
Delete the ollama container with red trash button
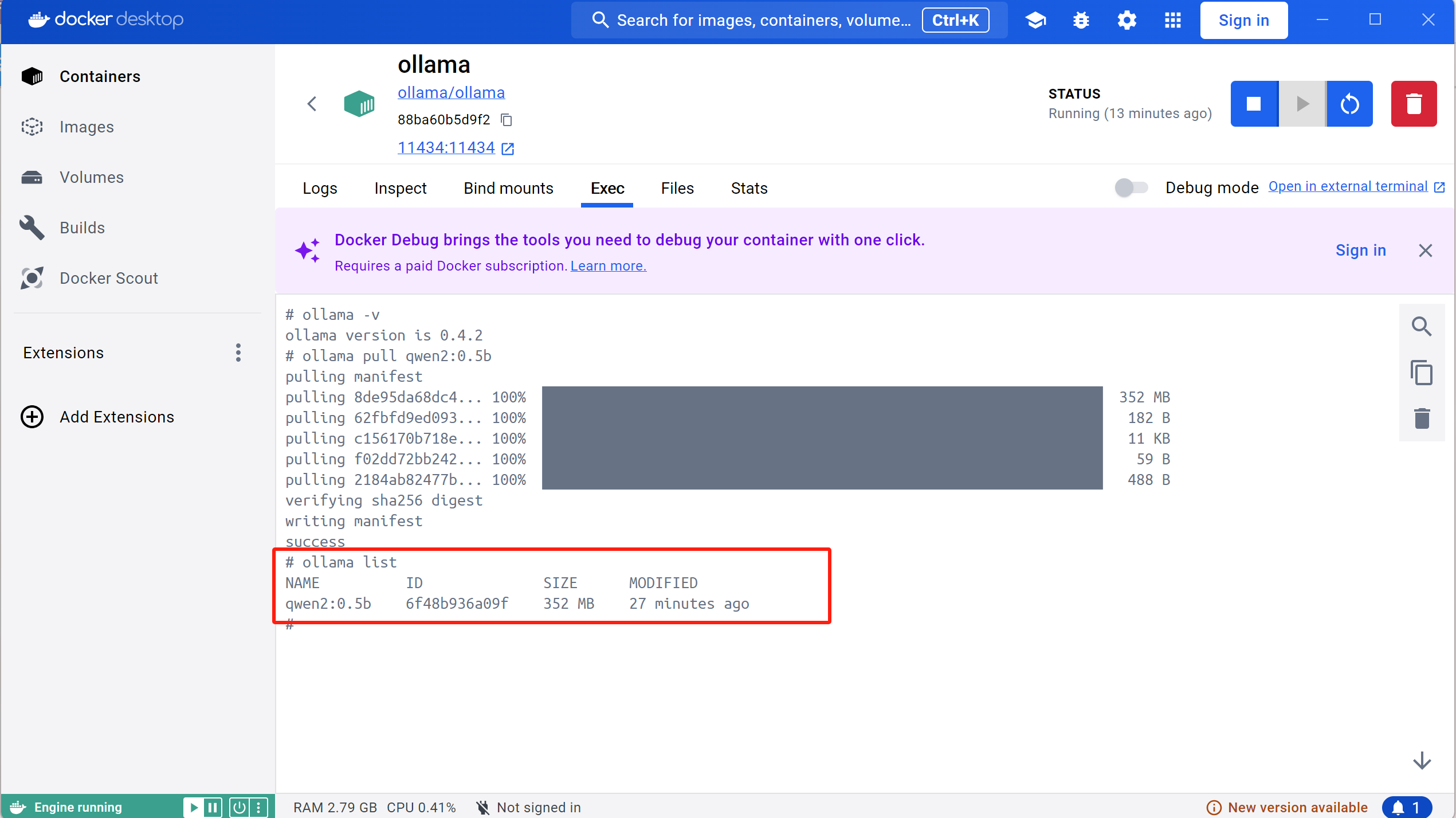pyautogui.click(x=1414, y=104)
